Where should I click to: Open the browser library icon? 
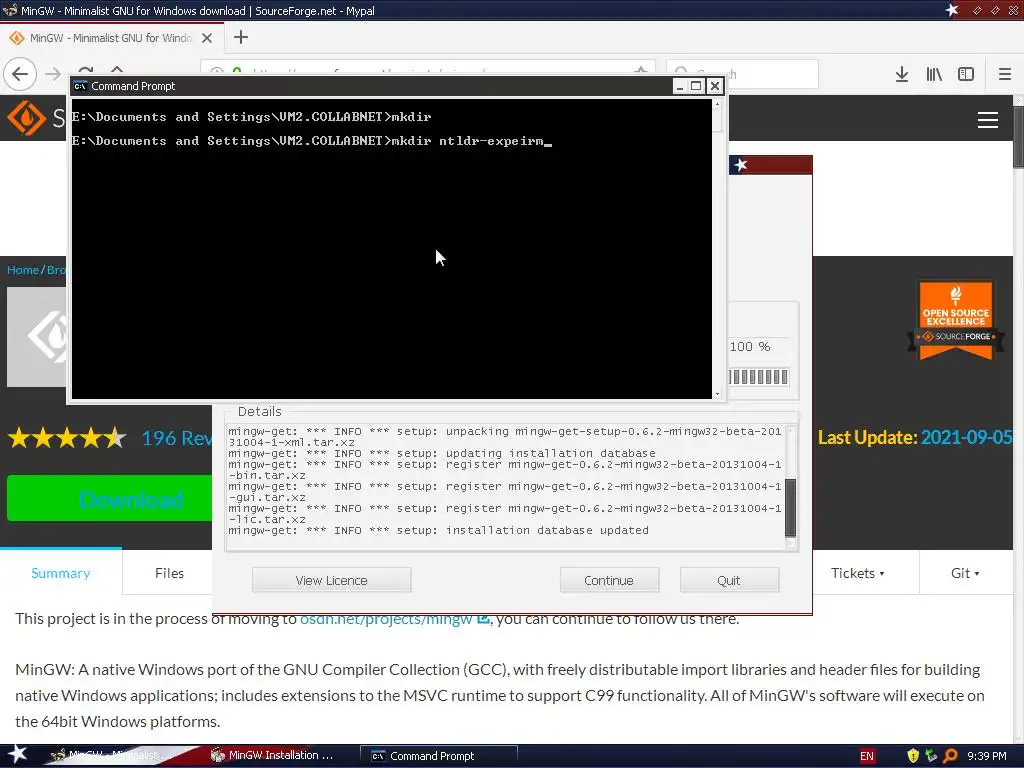(x=934, y=74)
